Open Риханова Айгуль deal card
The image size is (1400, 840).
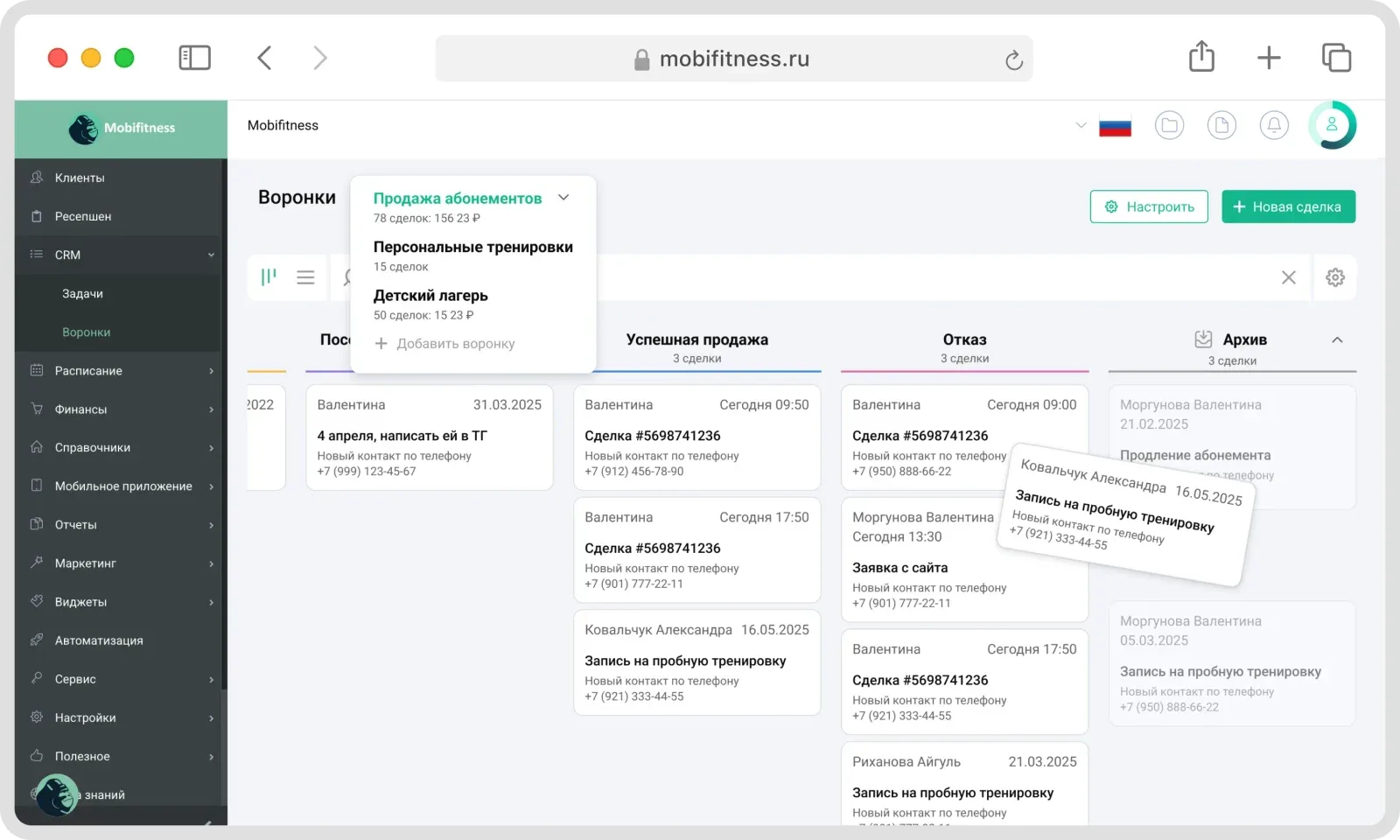[964, 784]
